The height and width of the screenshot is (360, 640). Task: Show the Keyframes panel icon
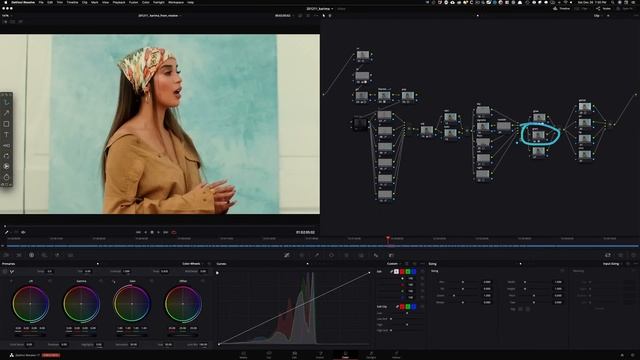click(608, 255)
